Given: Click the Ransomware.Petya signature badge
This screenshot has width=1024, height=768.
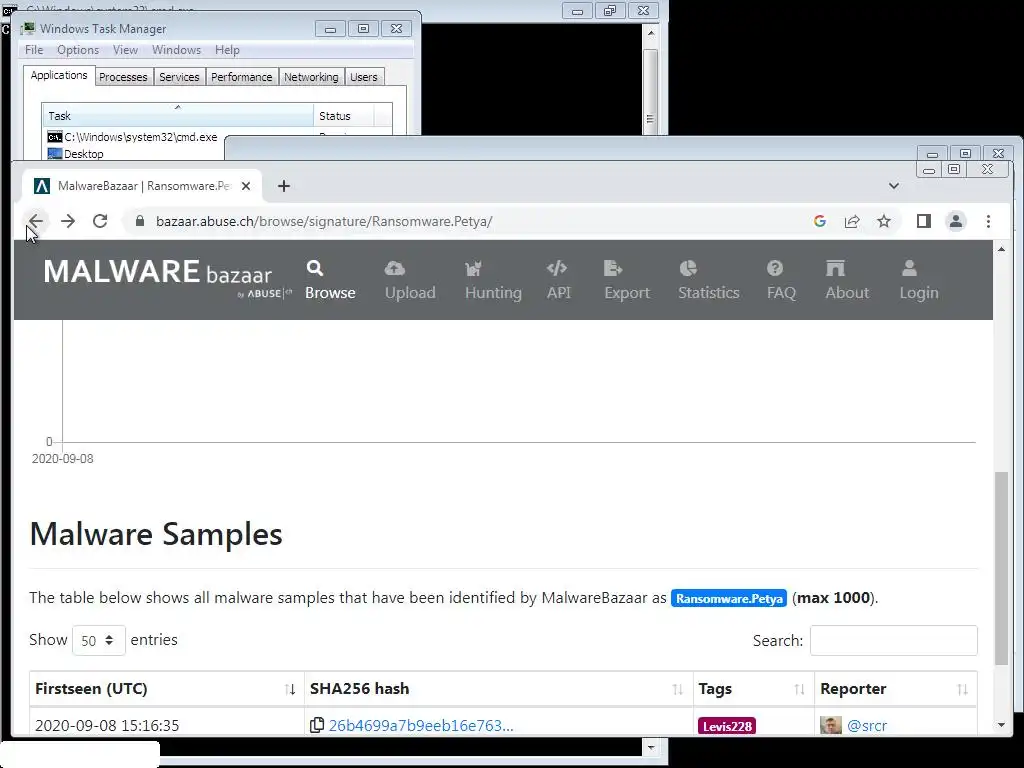Looking at the screenshot, I should tap(729, 598).
